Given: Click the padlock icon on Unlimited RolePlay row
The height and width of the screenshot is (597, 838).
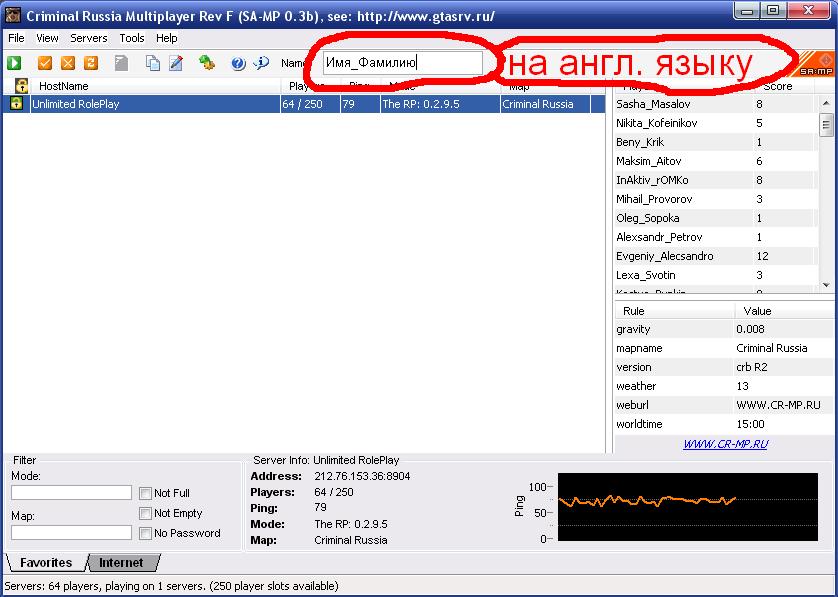Looking at the screenshot, I should point(17,104).
